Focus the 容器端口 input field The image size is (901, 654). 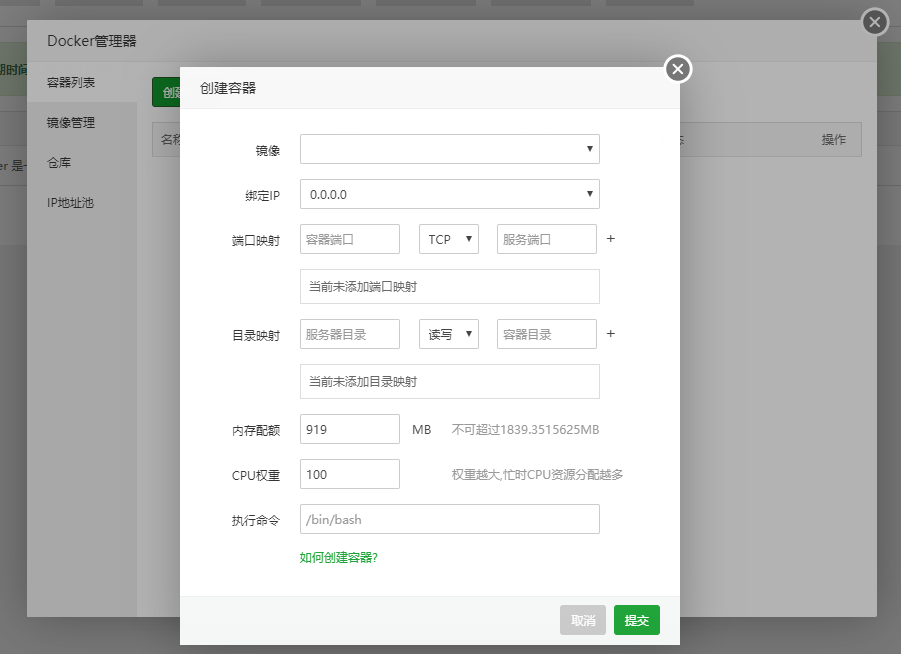pyautogui.click(x=350, y=240)
